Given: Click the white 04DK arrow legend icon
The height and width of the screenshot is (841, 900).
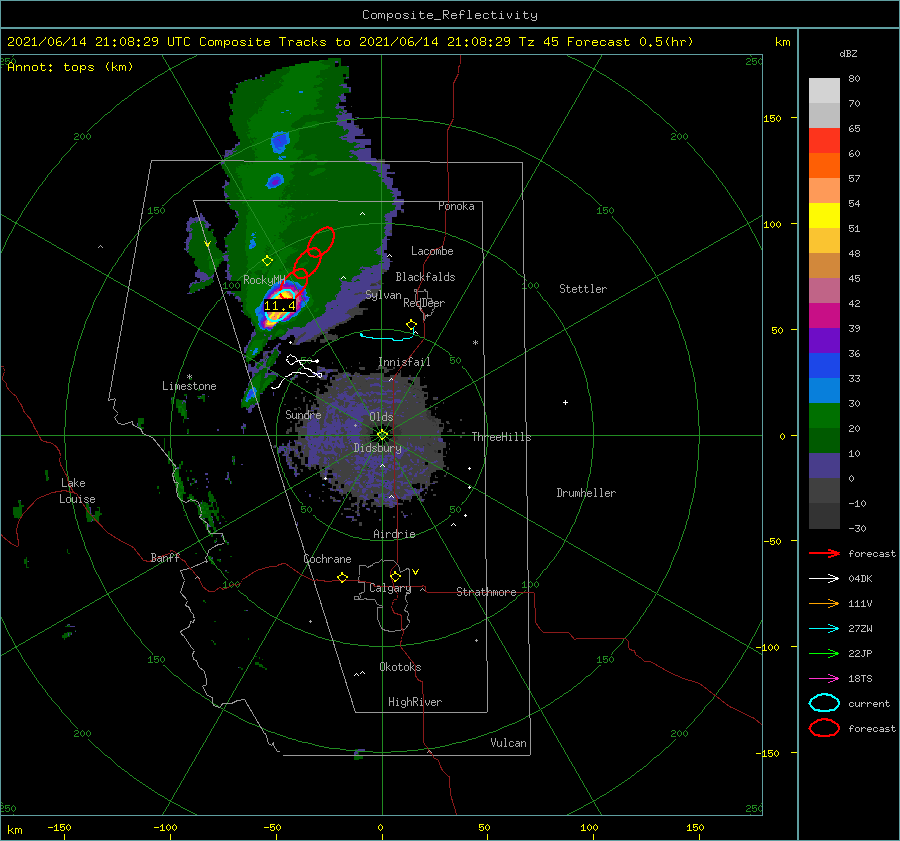Looking at the screenshot, I should 824,579.
